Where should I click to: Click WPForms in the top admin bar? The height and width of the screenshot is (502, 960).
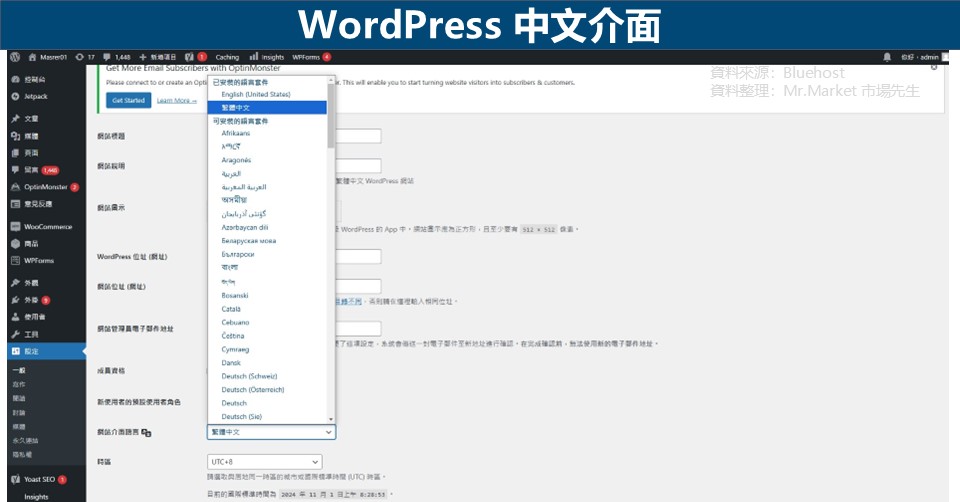[311, 57]
